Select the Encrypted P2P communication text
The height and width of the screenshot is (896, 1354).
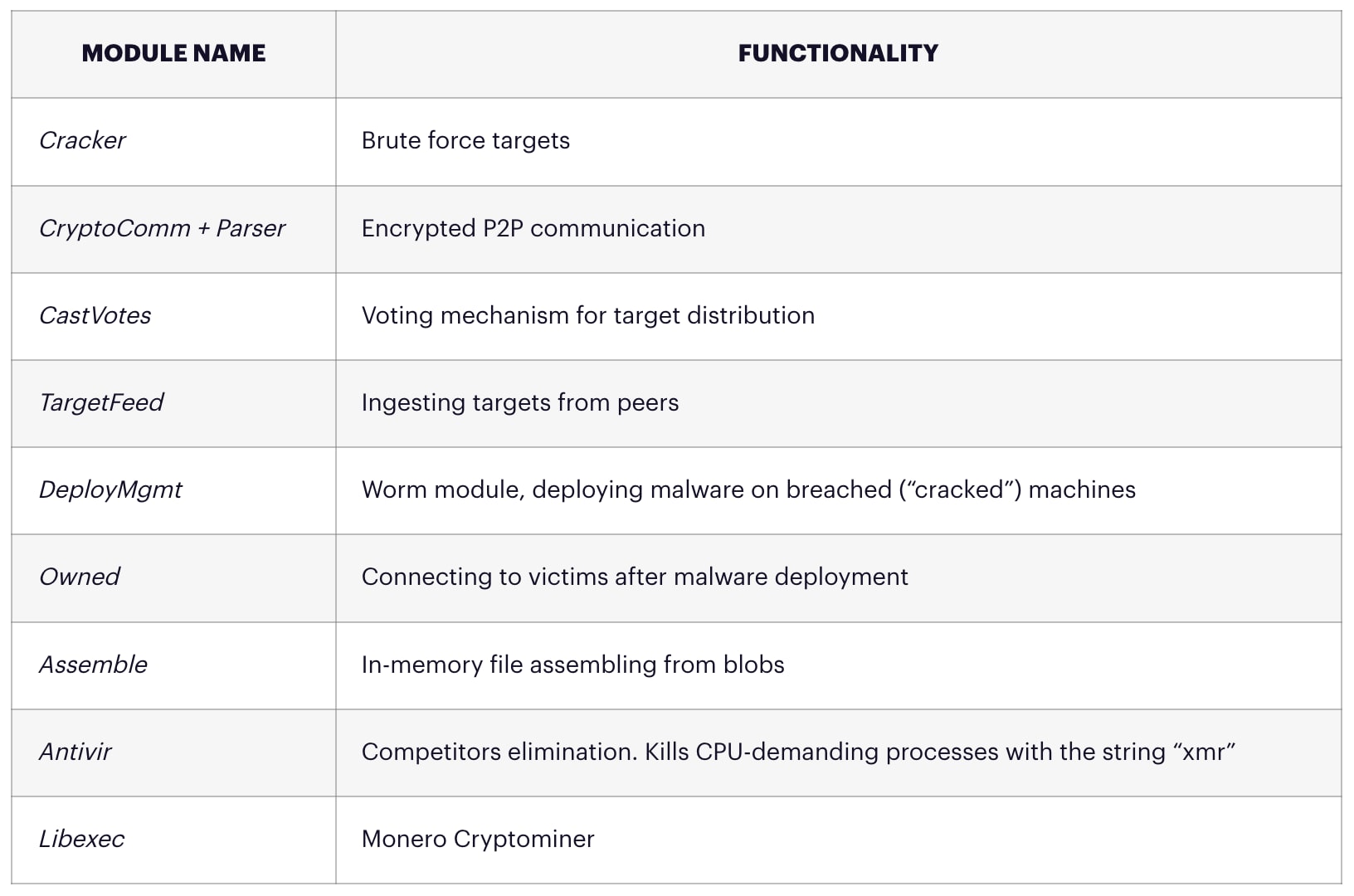tap(533, 228)
